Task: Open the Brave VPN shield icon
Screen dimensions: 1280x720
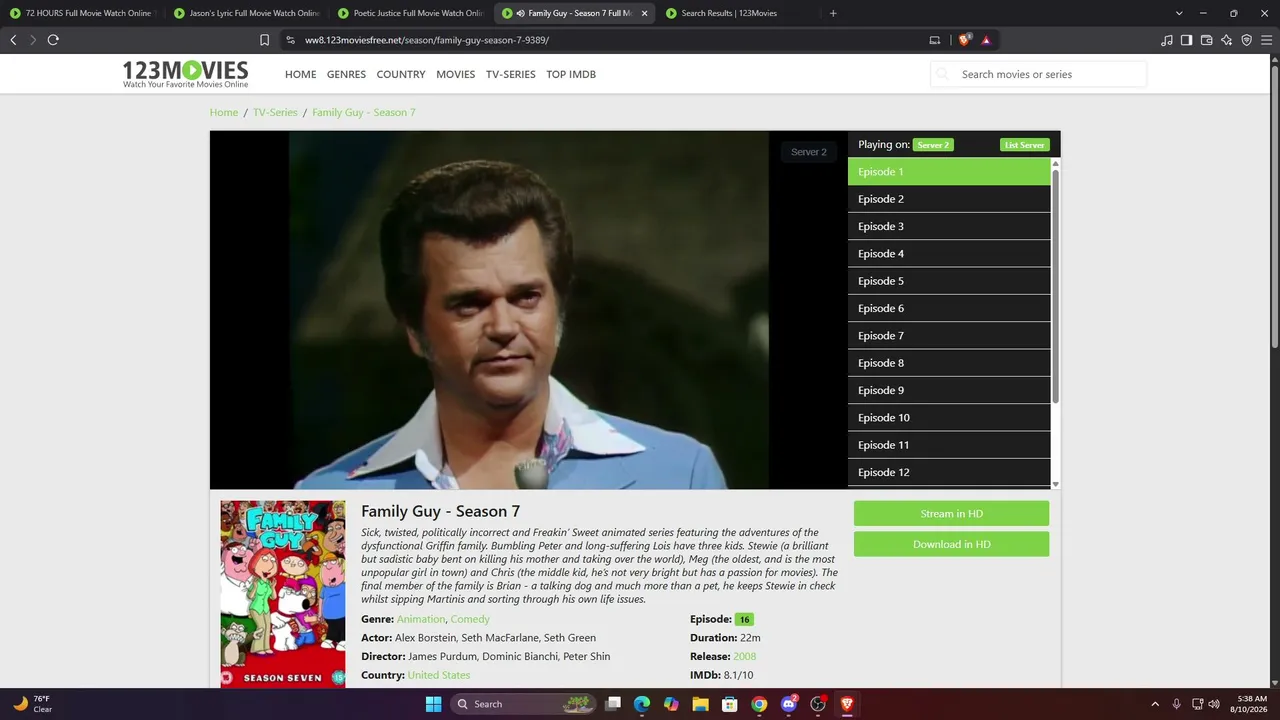Action: 1246,40
